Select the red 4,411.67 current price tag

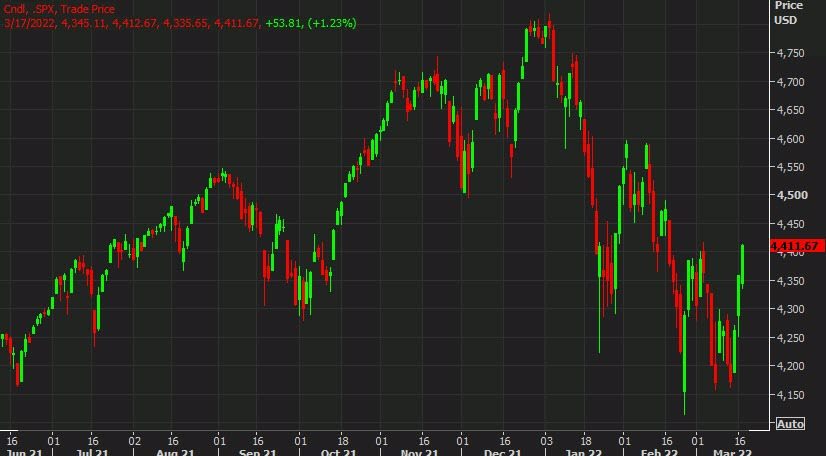coord(798,246)
